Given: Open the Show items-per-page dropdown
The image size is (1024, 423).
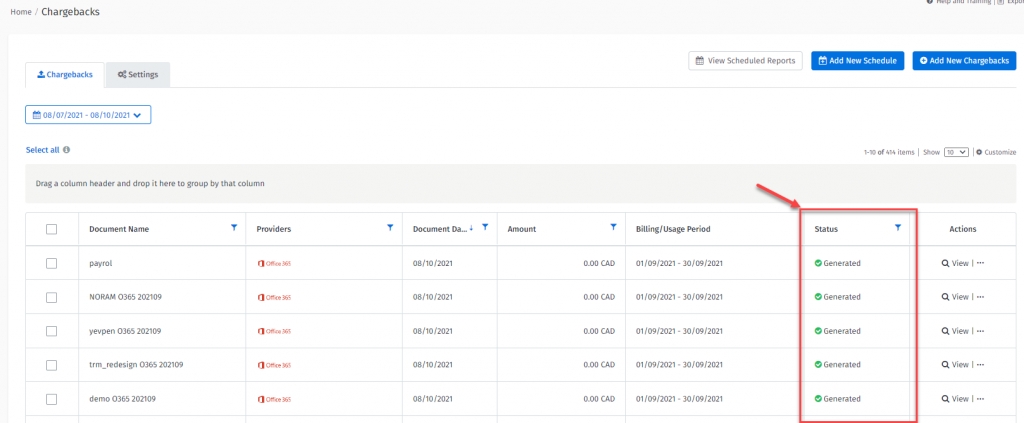Looking at the screenshot, I should (956, 152).
